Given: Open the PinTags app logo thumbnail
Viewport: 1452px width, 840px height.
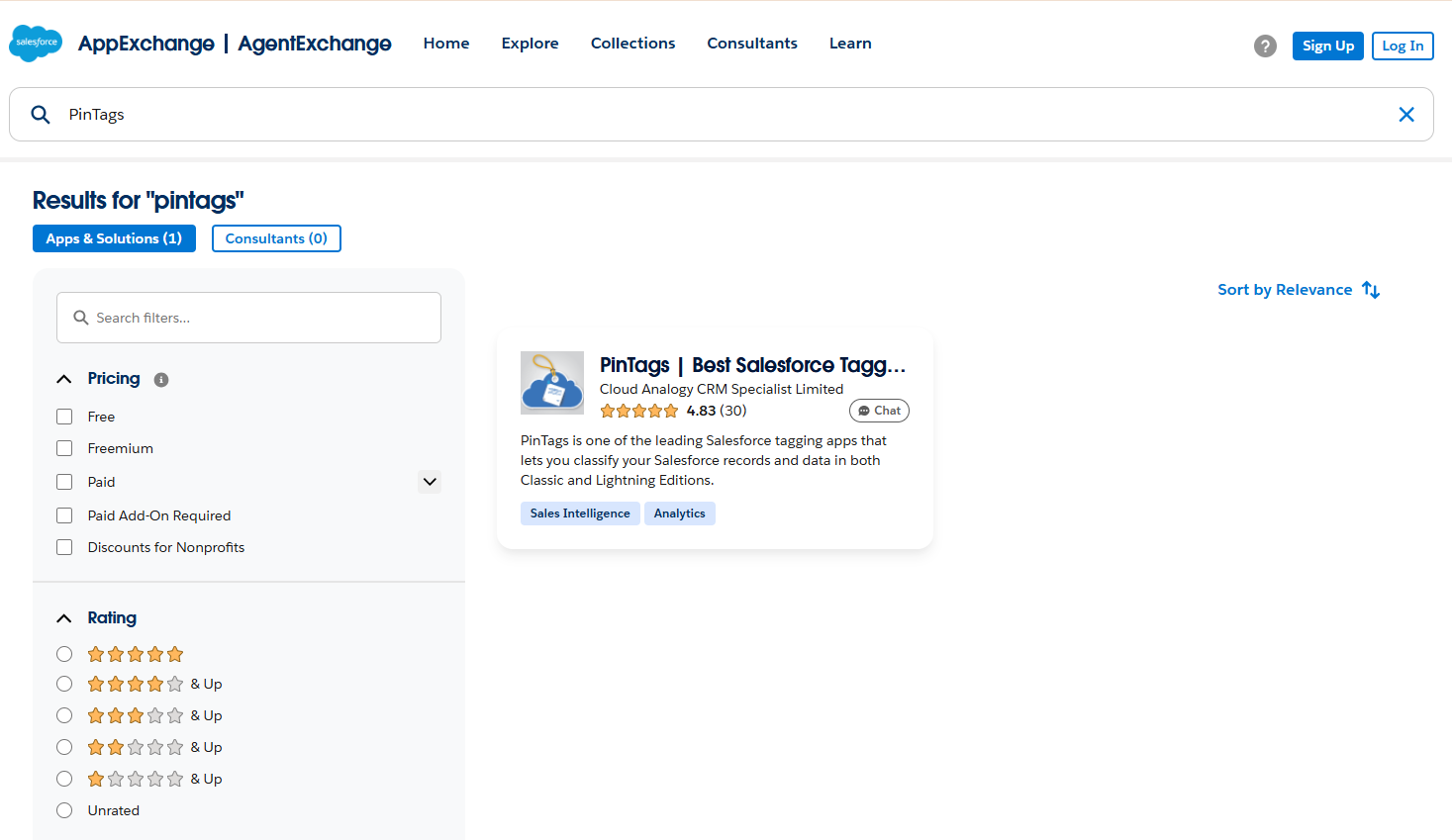Looking at the screenshot, I should 552,383.
